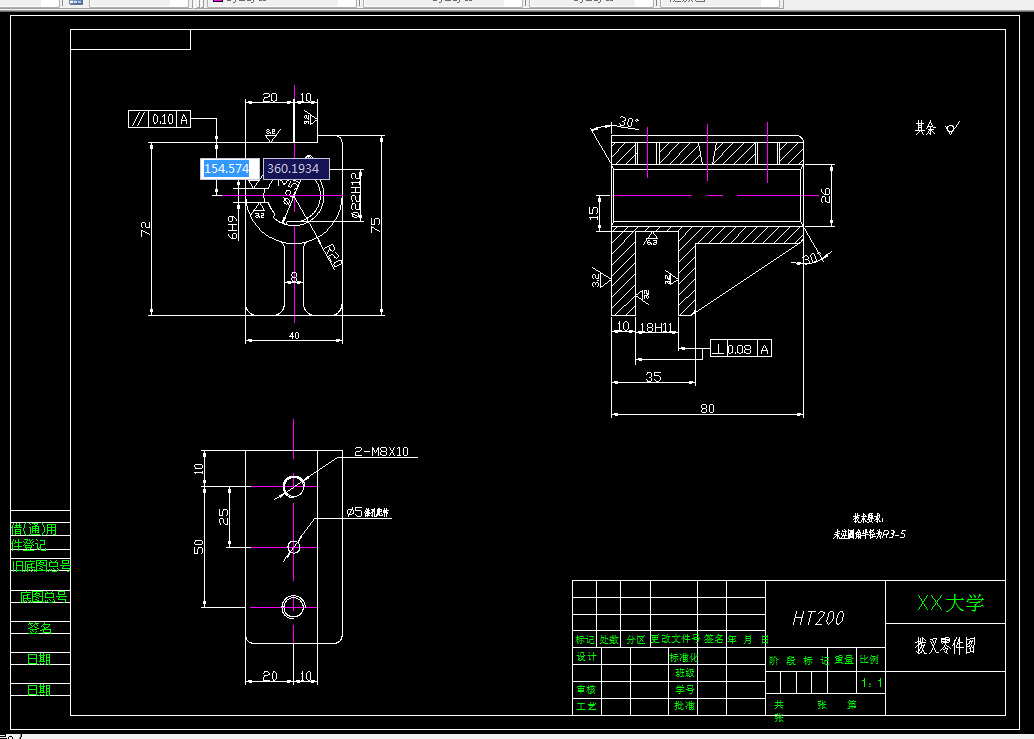The height and width of the screenshot is (739, 1034).
Task: Select the XX大学 title text
Action: point(950,603)
